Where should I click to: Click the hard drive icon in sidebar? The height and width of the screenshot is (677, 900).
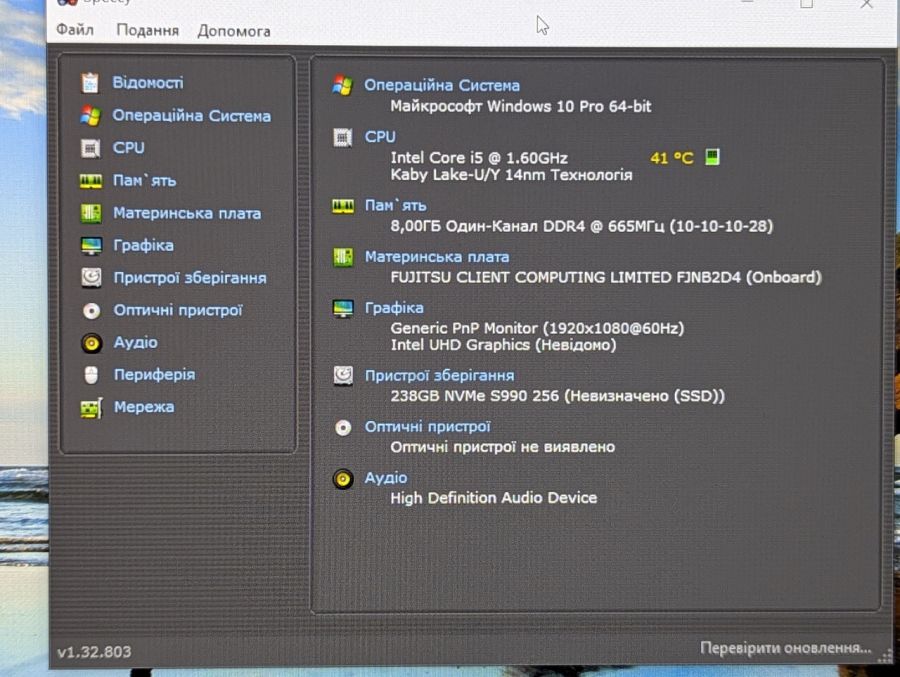tap(91, 278)
